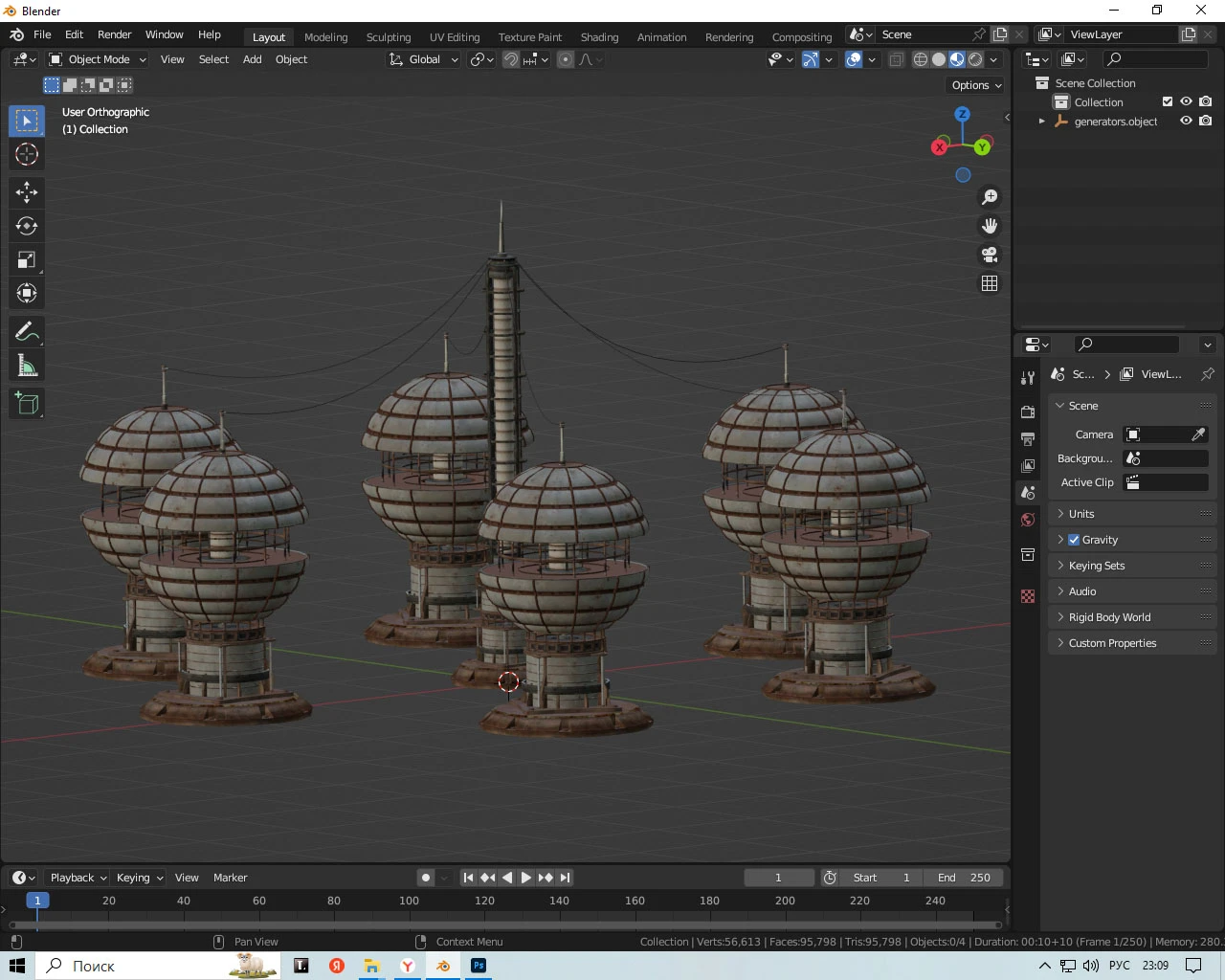Switch to the Shading workspace tab
1225x980 pixels.
click(x=599, y=37)
